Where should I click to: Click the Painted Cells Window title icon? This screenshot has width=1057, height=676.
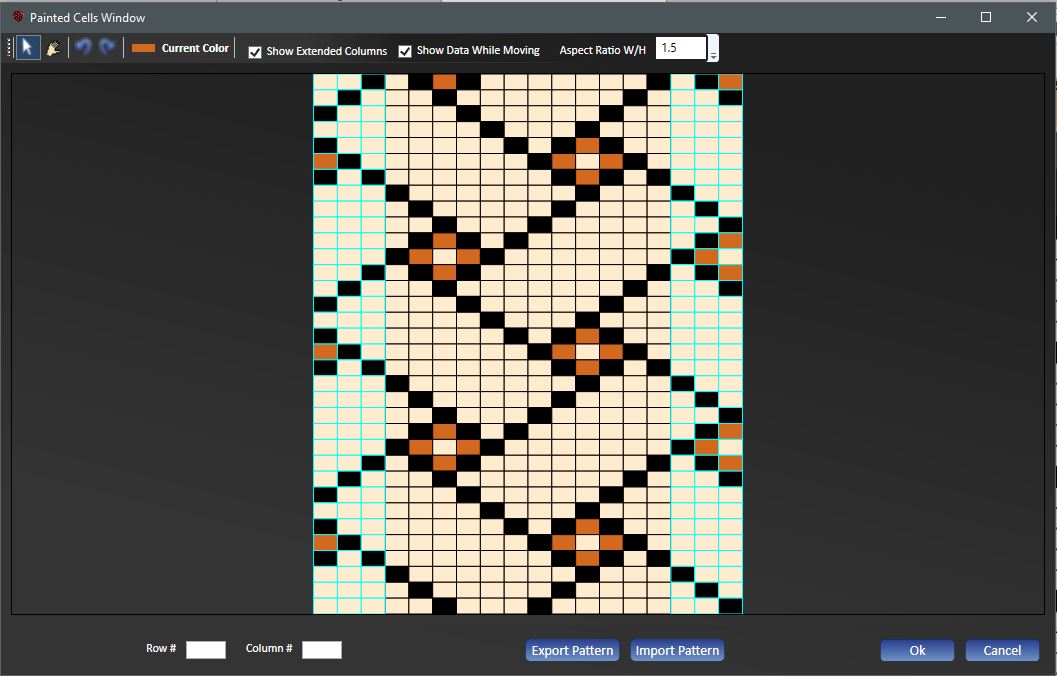17,17
